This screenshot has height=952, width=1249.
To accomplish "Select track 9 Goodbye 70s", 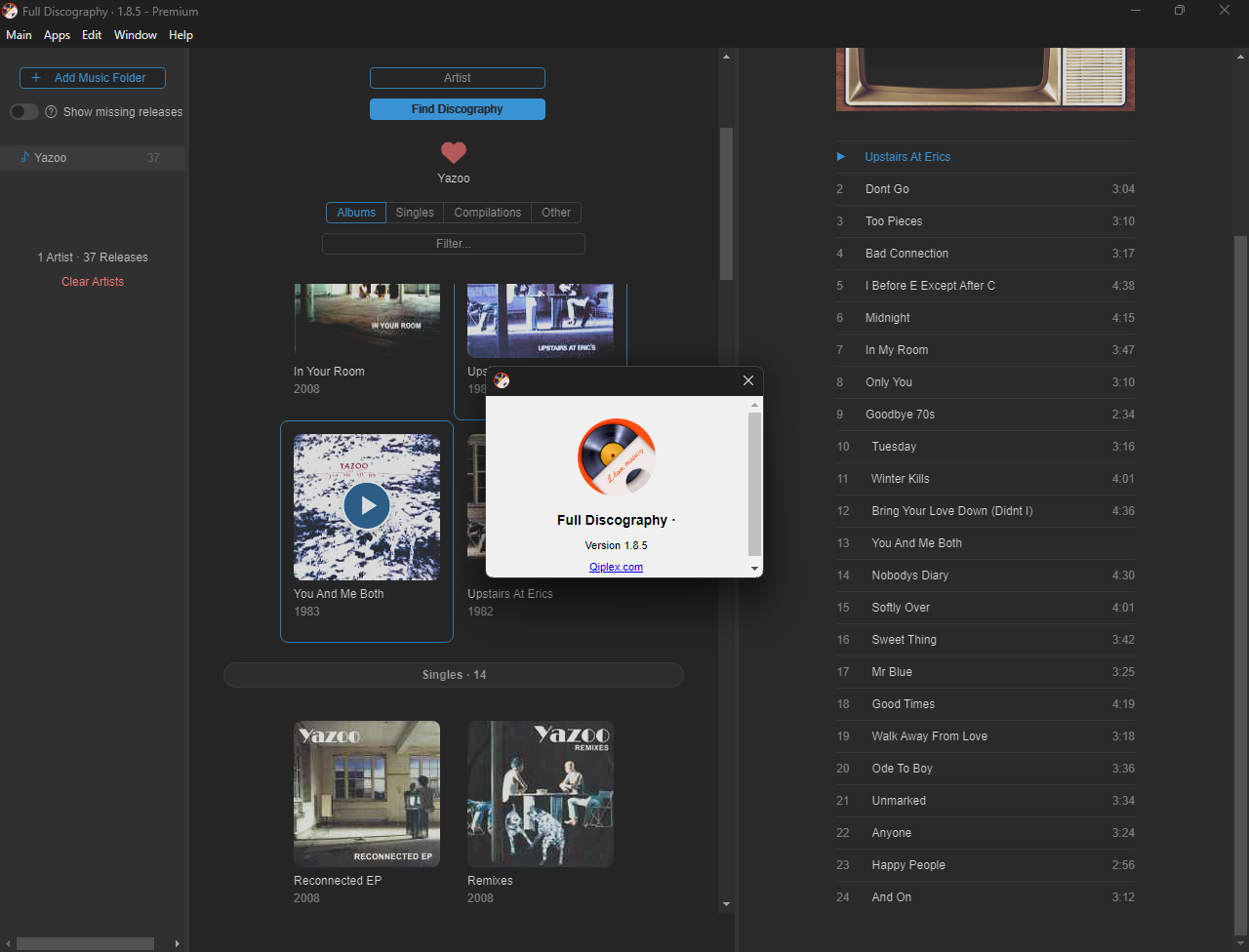I will (x=986, y=415).
